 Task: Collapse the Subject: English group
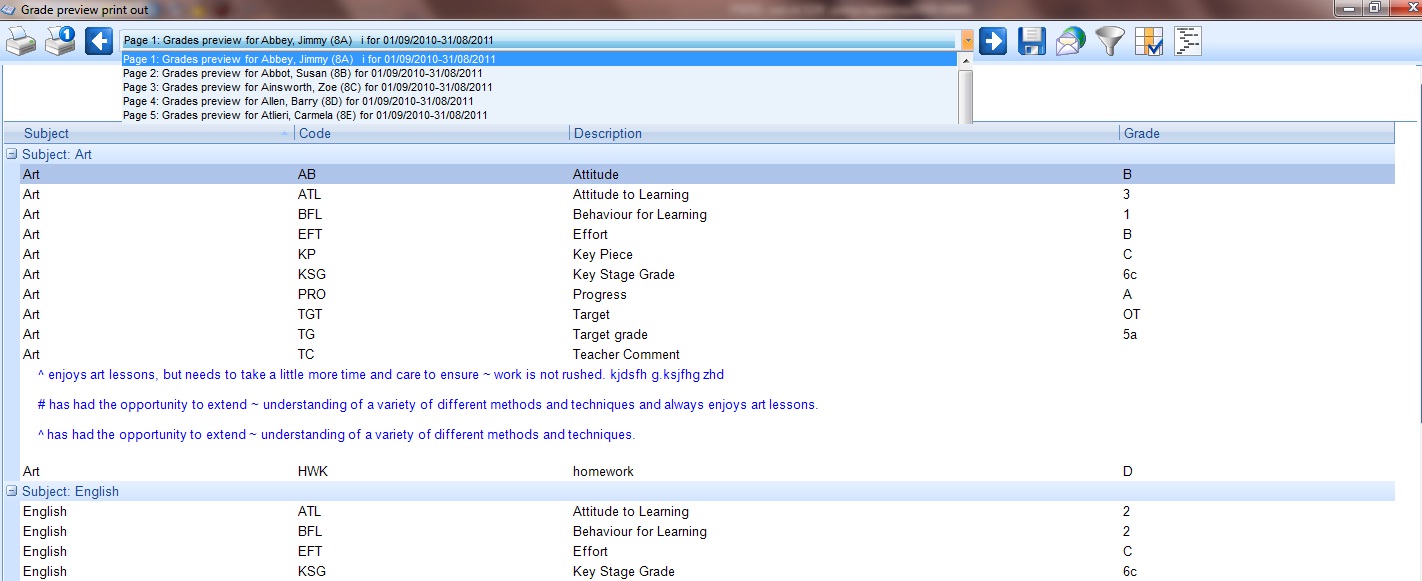coord(12,491)
